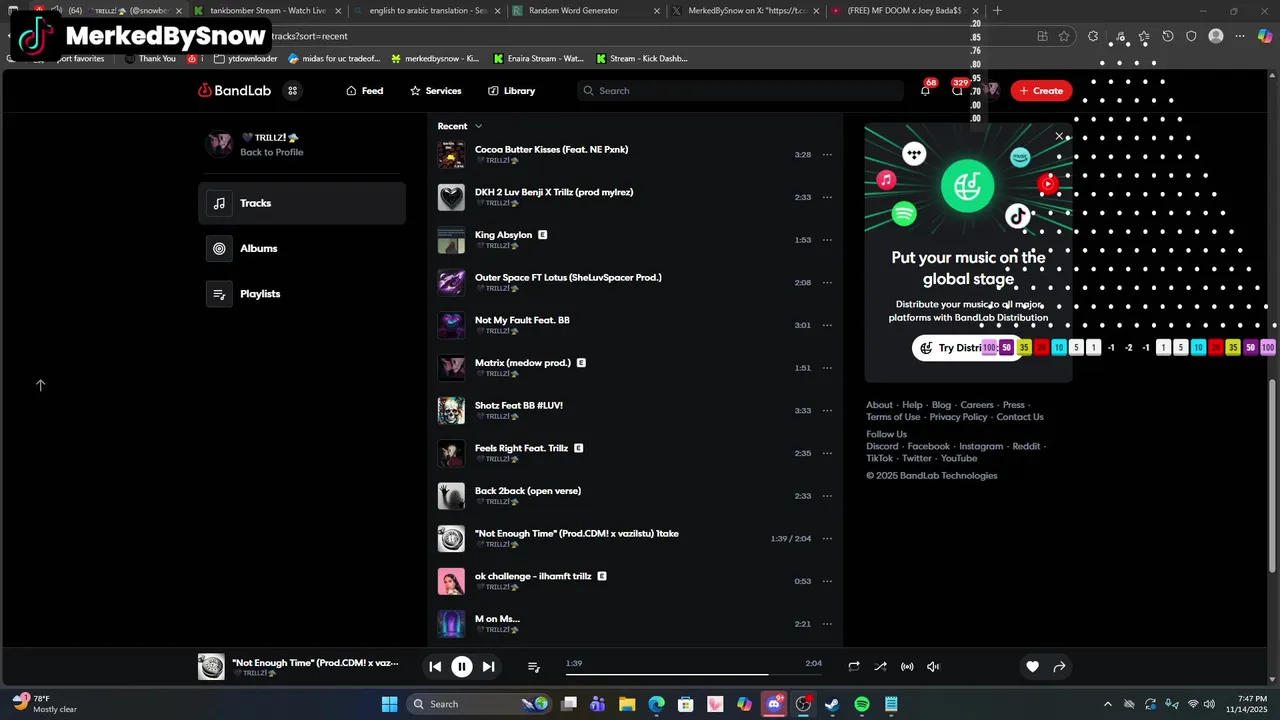Like the current track with heart
Image resolution: width=1280 pixels, height=720 pixels.
coord(1032,666)
